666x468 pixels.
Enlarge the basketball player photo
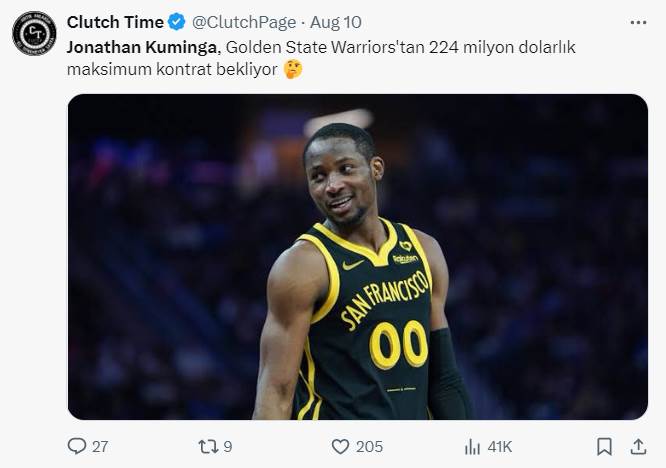tap(358, 257)
